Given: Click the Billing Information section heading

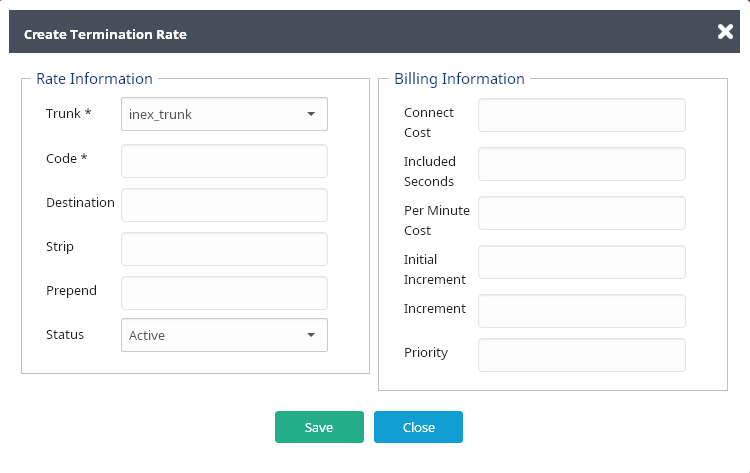Looking at the screenshot, I should [459, 78].
